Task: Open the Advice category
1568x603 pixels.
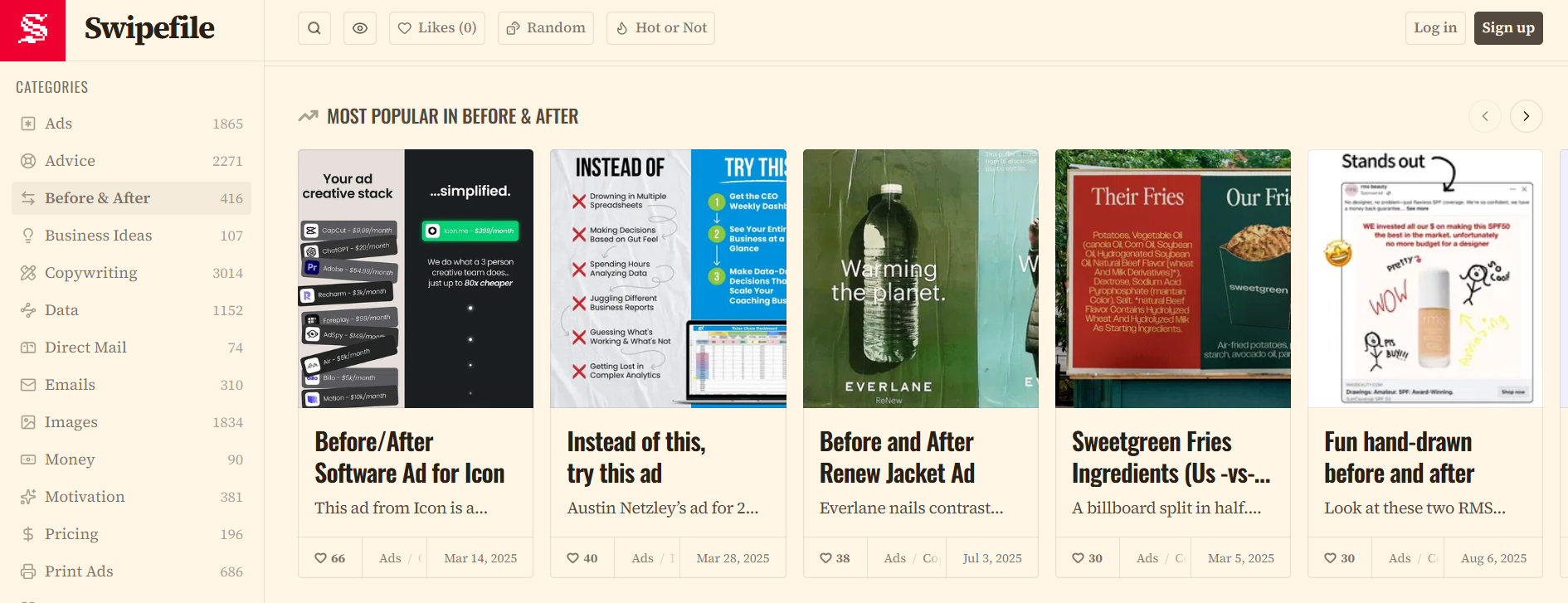Action: pyautogui.click(x=131, y=161)
